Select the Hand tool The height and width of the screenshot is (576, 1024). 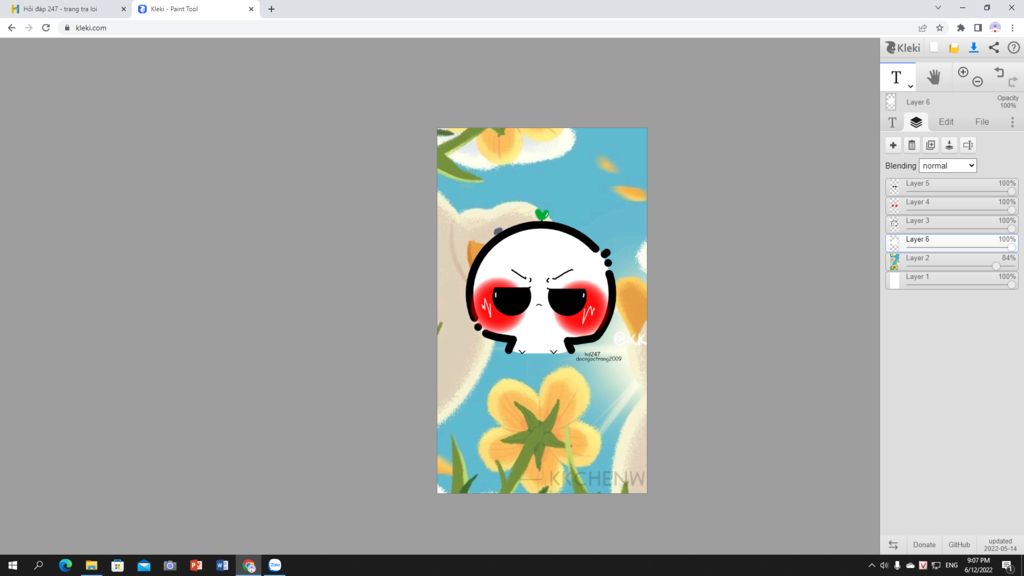[934, 76]
